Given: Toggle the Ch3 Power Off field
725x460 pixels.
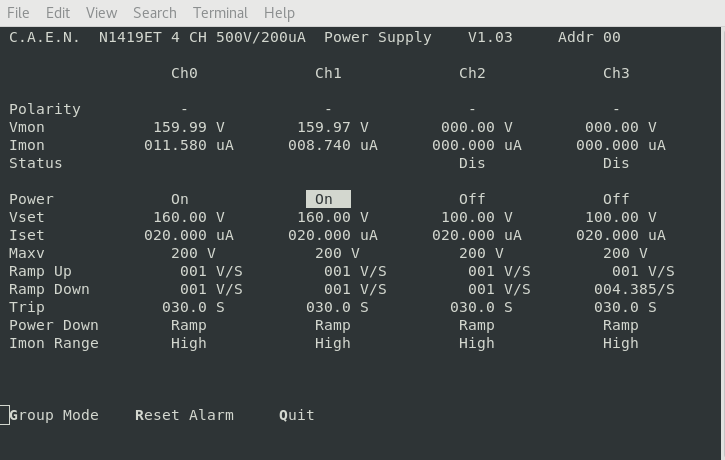Looking at the screenshot, I should (x=616, y=199).
